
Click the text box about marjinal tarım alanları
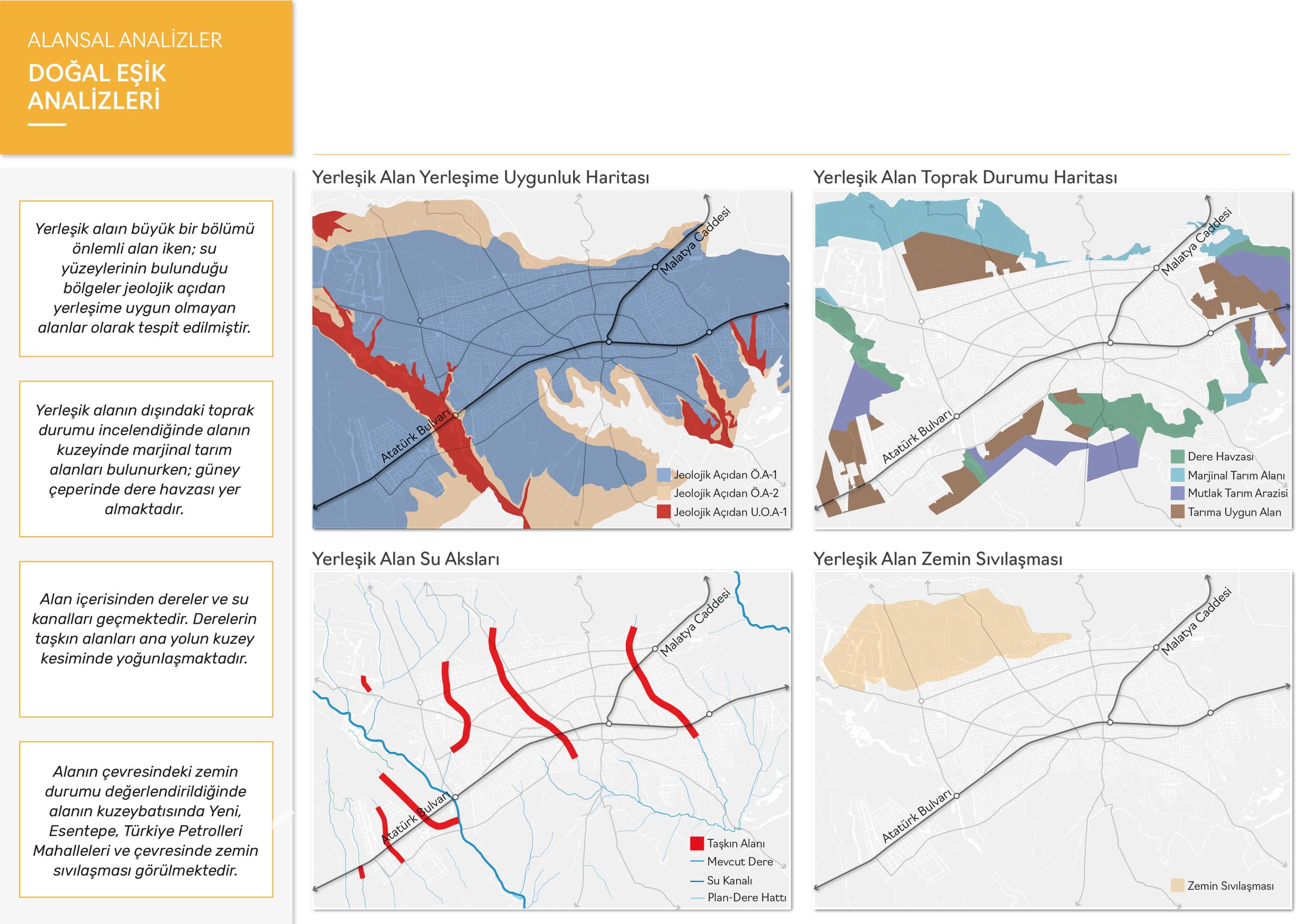[146, 458]
